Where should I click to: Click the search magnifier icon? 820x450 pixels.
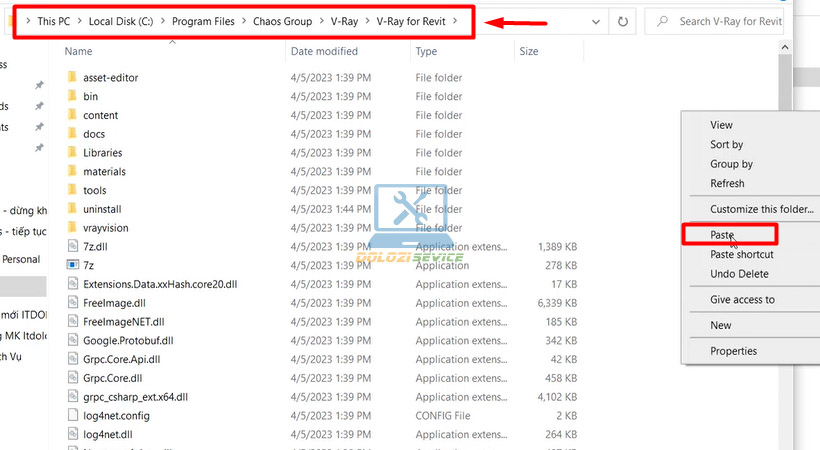pos(661,21)
